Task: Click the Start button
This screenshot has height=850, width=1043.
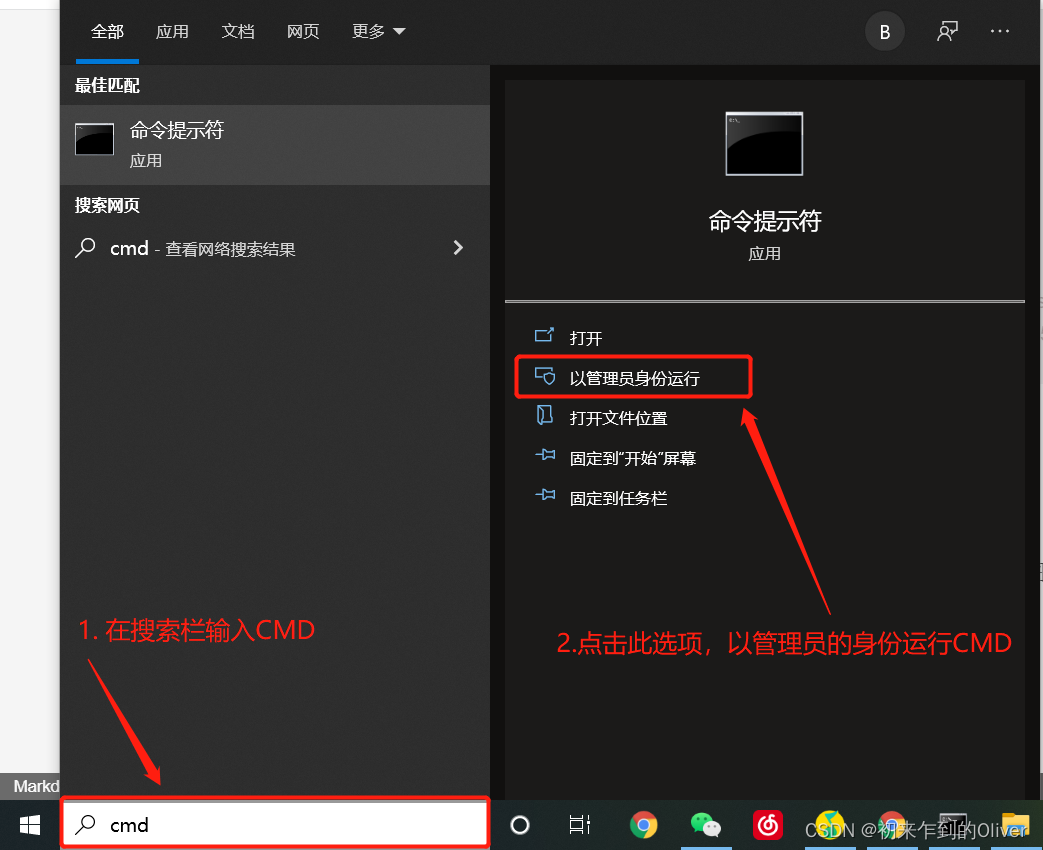Action: point(29,825)
